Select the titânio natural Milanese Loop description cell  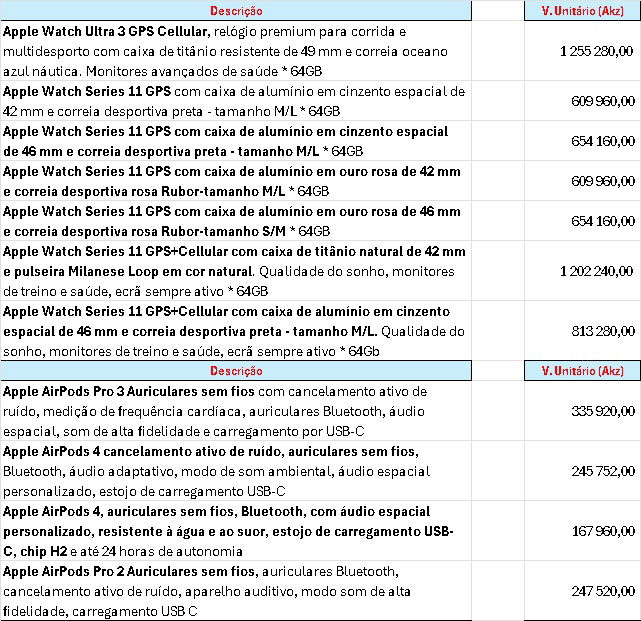pyautogui.click(x=236, y=271)
